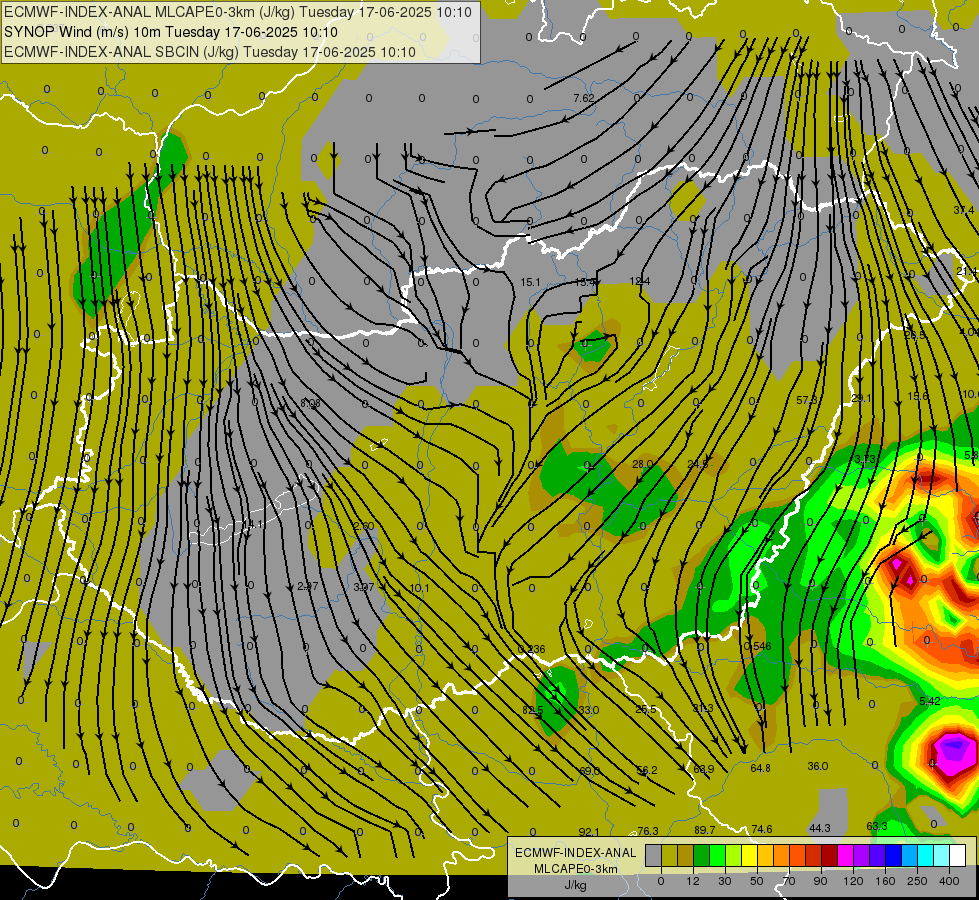
Task: Pick the dark red legend swatch
Action: (x=829, y=855)
